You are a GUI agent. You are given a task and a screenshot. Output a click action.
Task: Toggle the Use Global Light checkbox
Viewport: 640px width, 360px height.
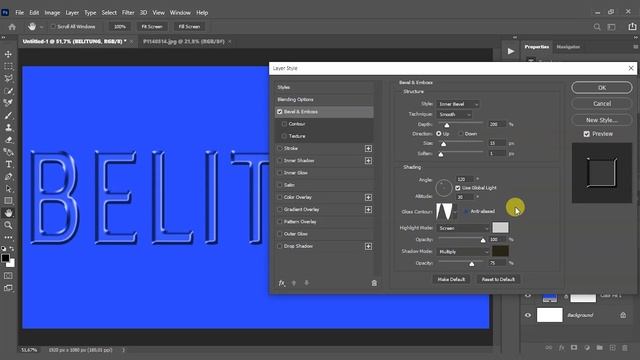point(458,188)
